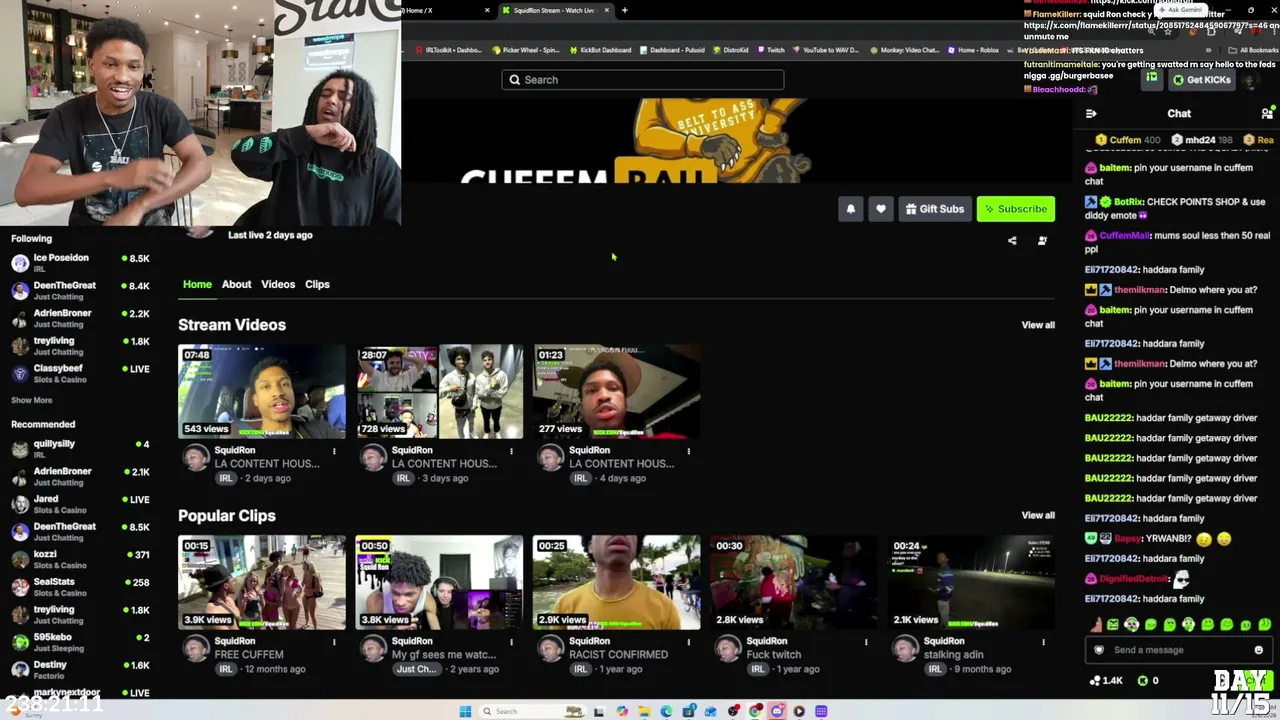Screen dimensions: 1280x720
Task: Play the 01:23 stream video thumbnail
Action: 616,392
